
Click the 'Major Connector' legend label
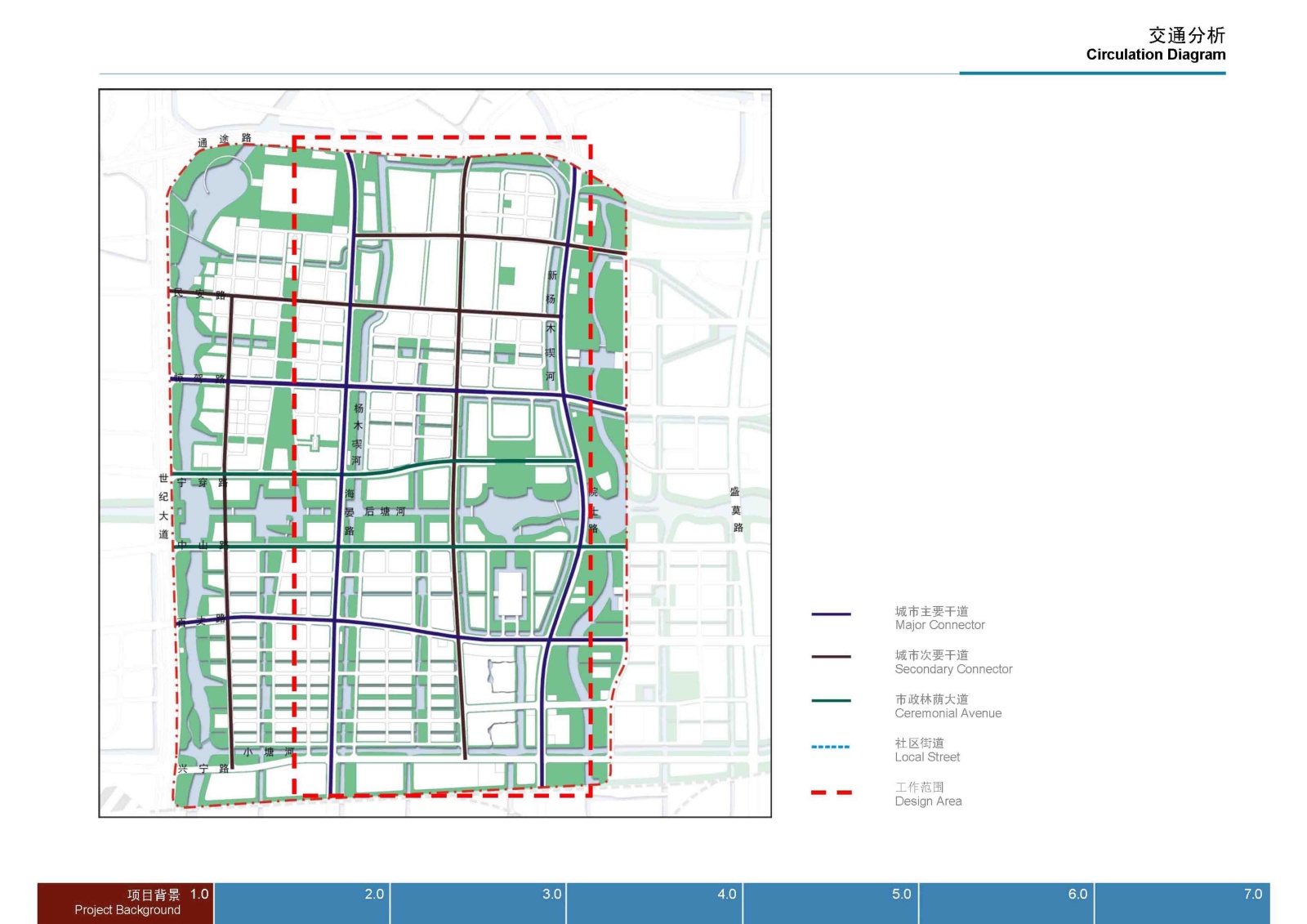point(939,625)
